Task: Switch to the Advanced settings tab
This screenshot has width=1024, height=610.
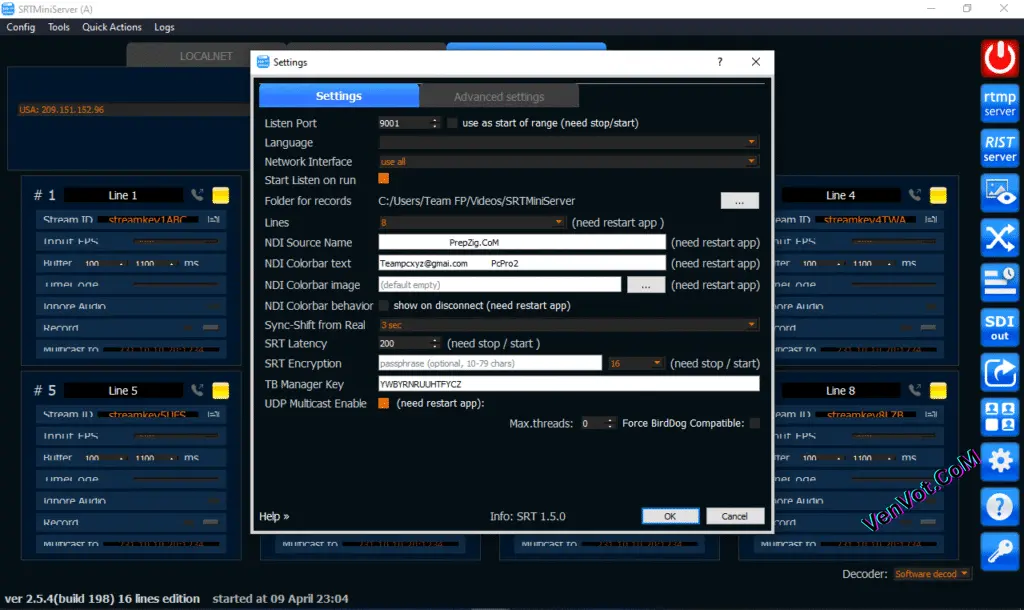Action: (499, 95)
